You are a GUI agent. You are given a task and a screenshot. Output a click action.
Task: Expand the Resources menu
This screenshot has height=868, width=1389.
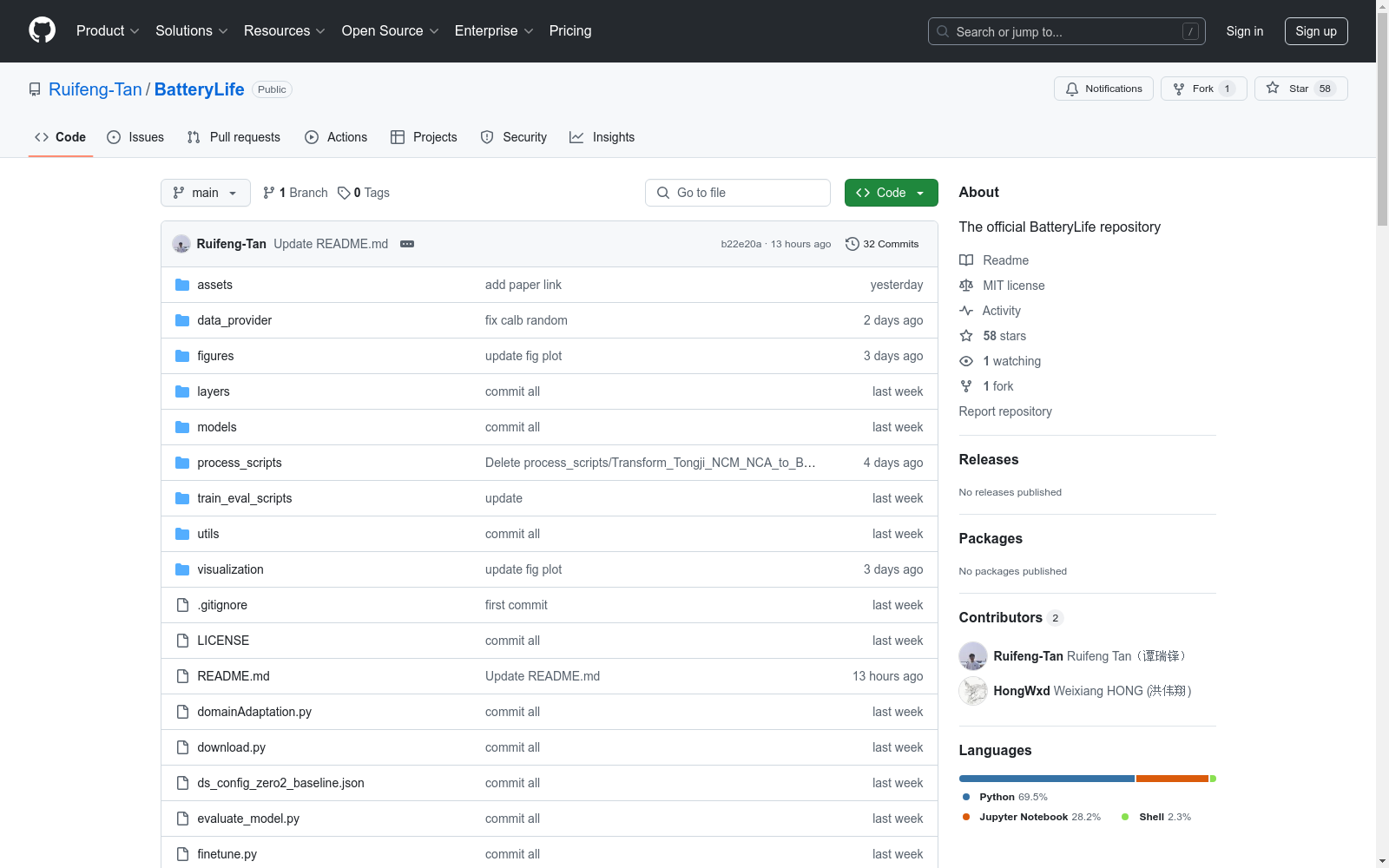285,30
